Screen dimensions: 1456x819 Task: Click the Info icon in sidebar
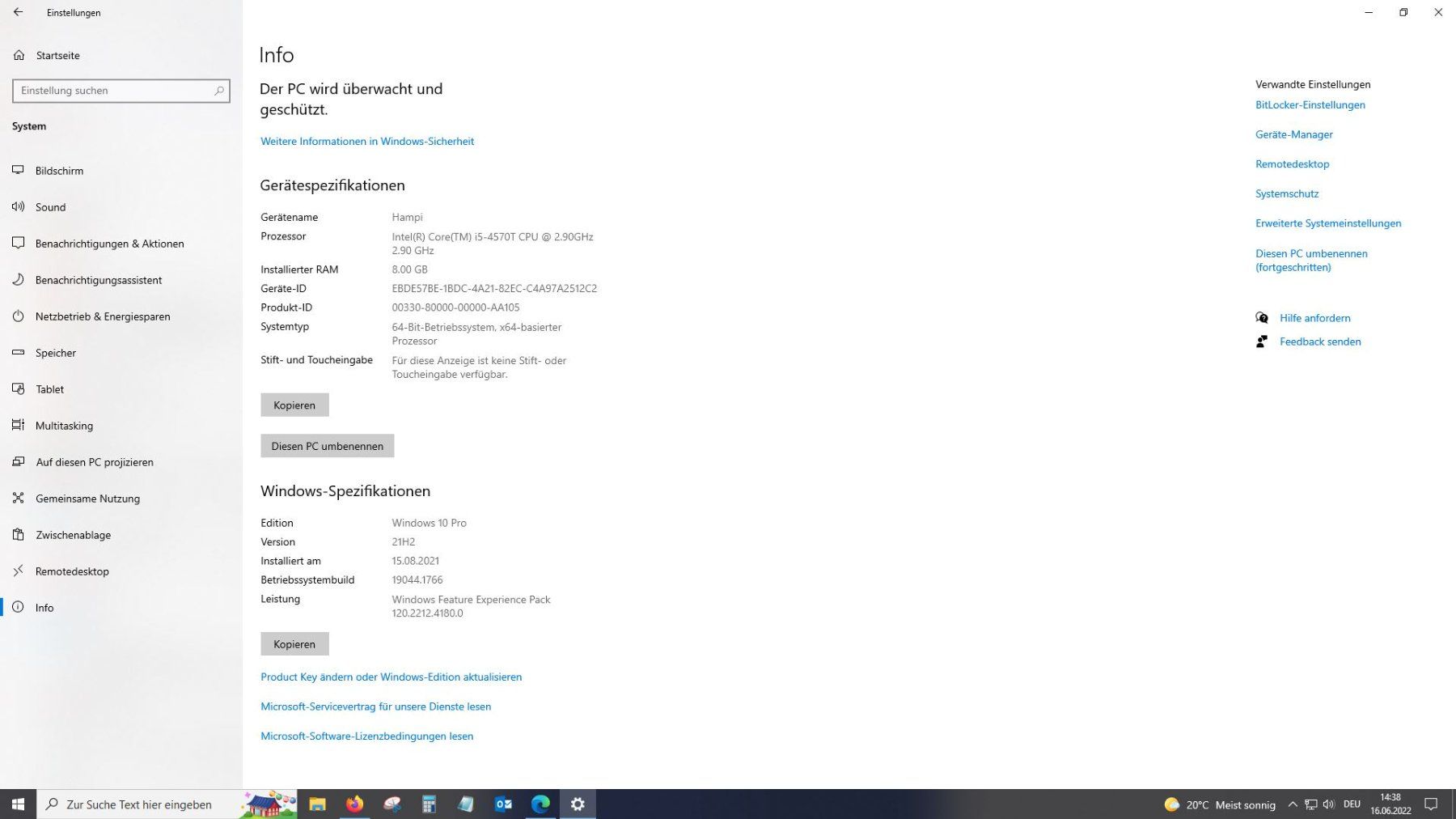coord(18,608)
